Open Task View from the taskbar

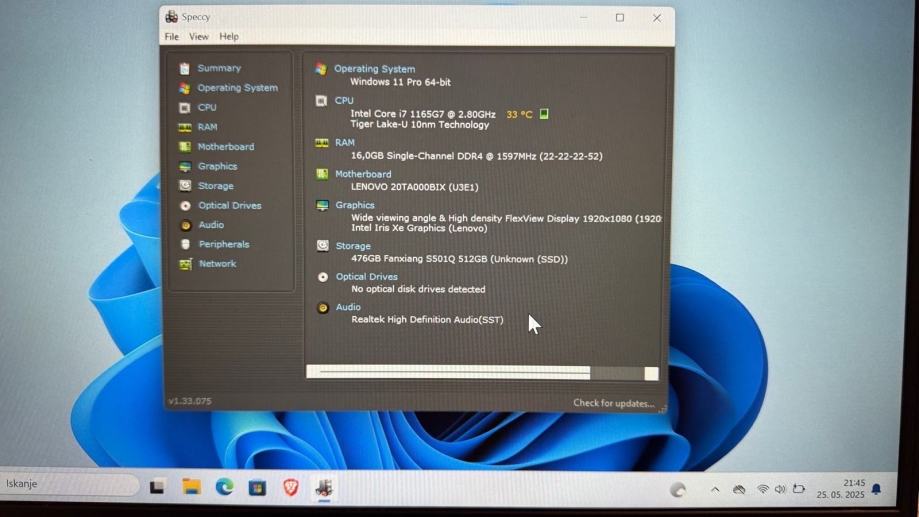(156, 487)
